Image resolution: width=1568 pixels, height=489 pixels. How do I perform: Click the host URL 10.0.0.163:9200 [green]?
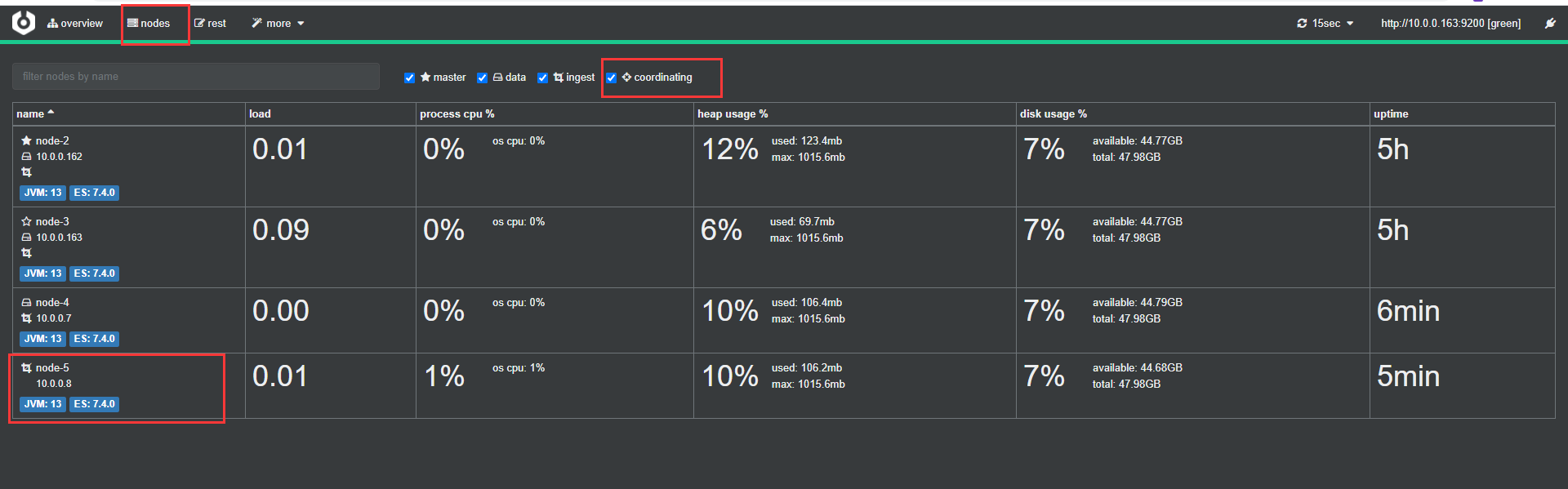1450,24
